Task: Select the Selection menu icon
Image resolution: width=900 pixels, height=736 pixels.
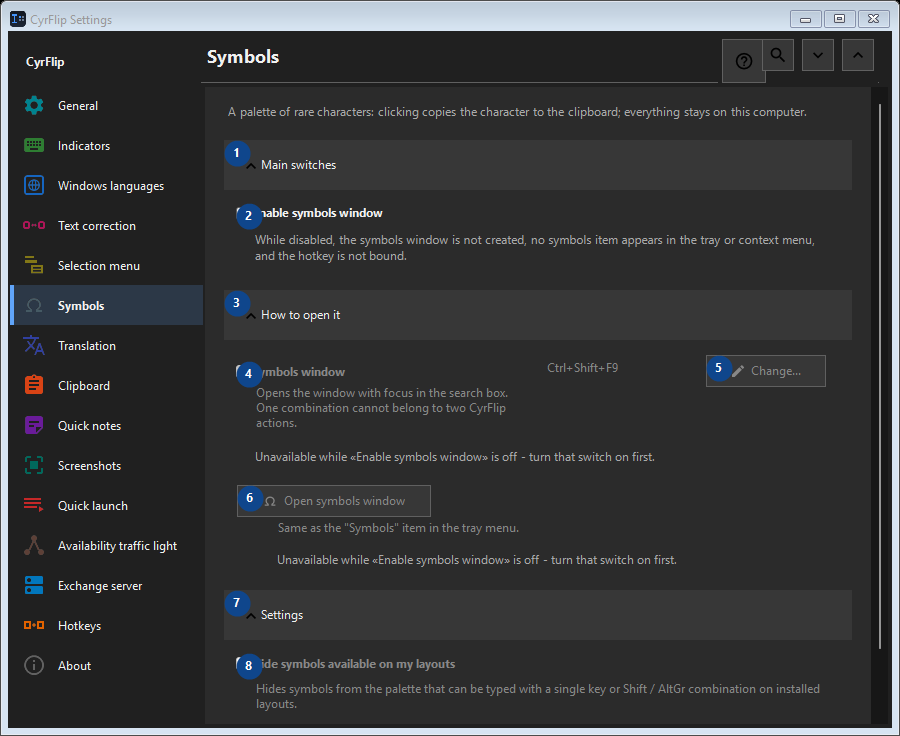Action: pos(34,265)
